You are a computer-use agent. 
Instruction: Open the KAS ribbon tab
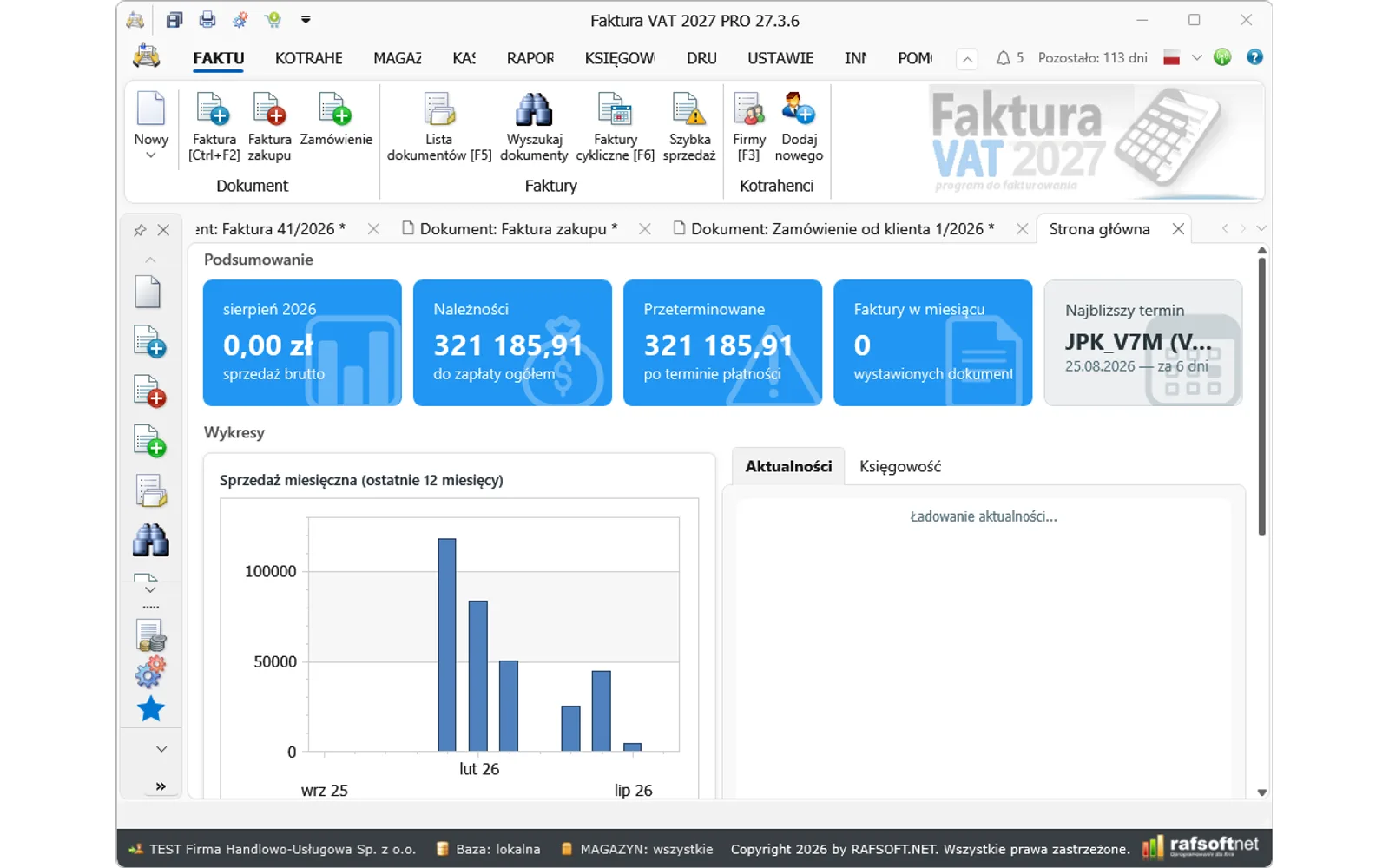coord(464,58)
